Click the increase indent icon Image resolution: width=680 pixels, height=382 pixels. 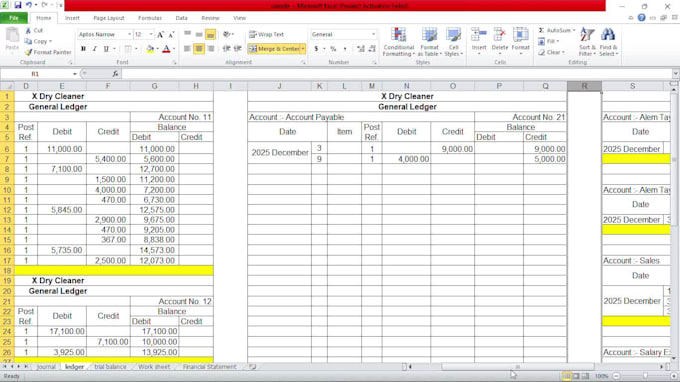[x=238, y=49]
